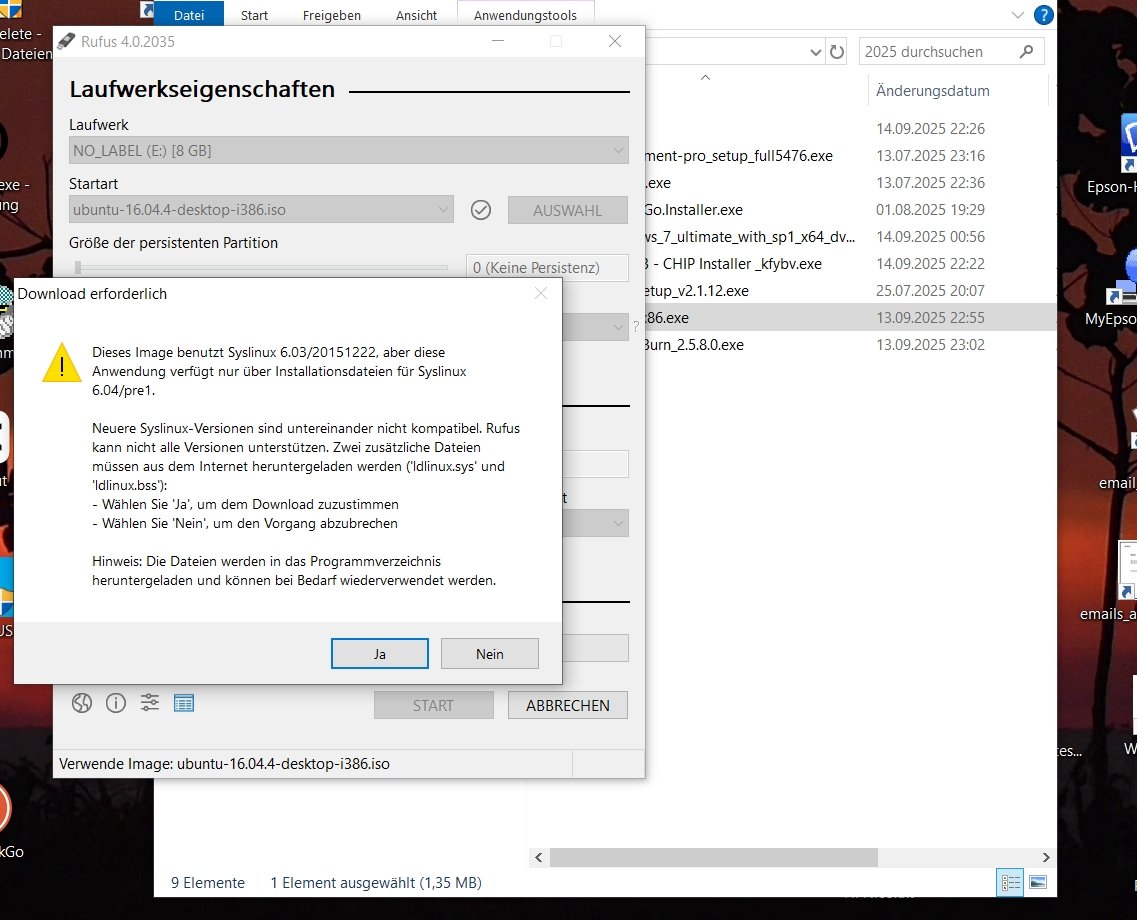The height and width of the screenshot is (920, 1137).
Task: Open the Startart ISO dropdown
Action: 261,210
